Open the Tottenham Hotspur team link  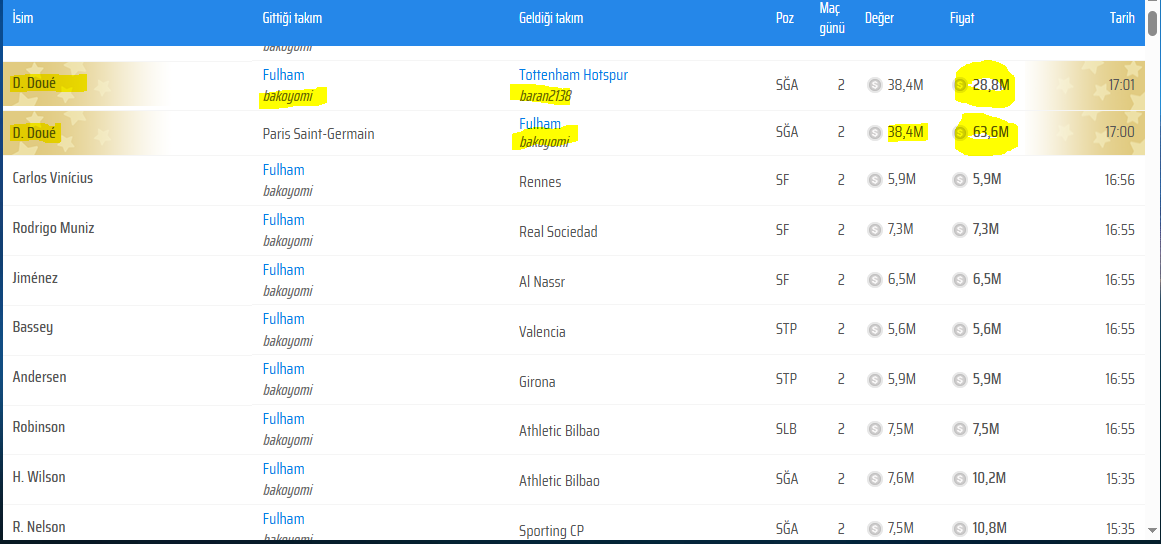573,75
